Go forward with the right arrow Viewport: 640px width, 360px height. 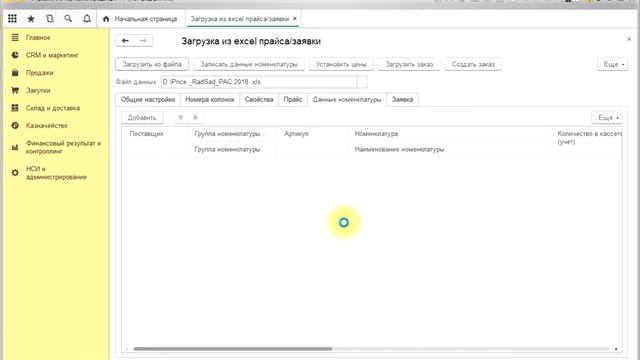click(x=143, y=41)
